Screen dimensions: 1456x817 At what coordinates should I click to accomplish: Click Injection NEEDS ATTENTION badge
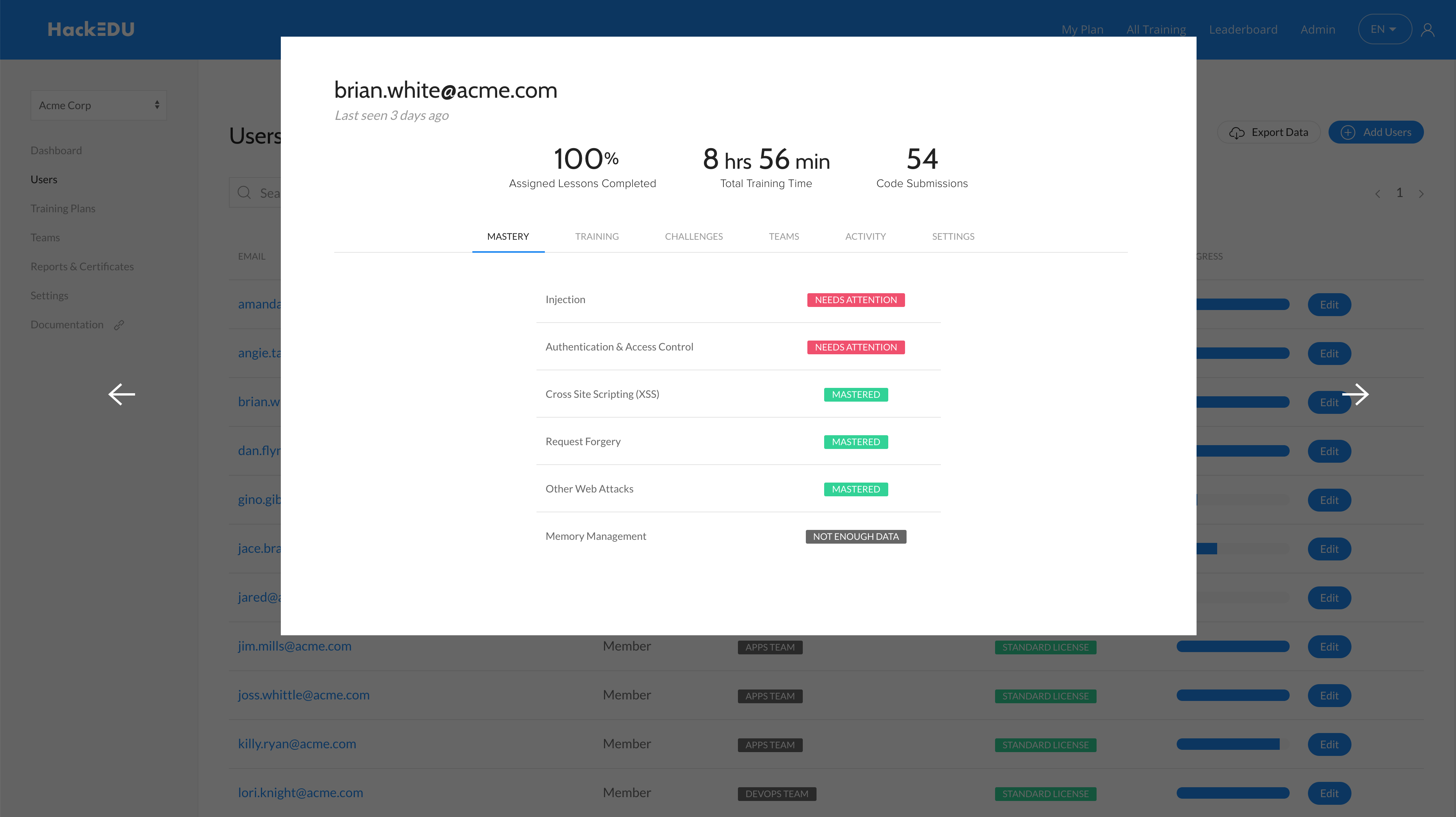856,300
